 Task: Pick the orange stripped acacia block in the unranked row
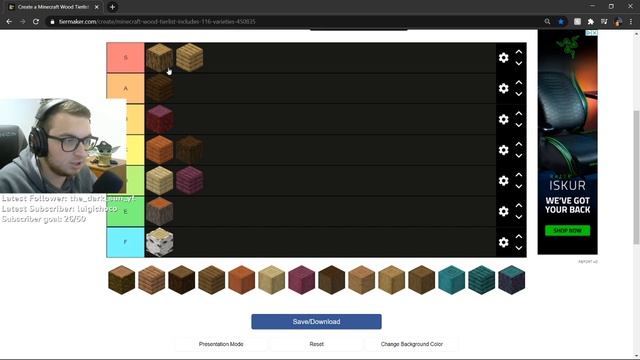(x=242, y=280)
